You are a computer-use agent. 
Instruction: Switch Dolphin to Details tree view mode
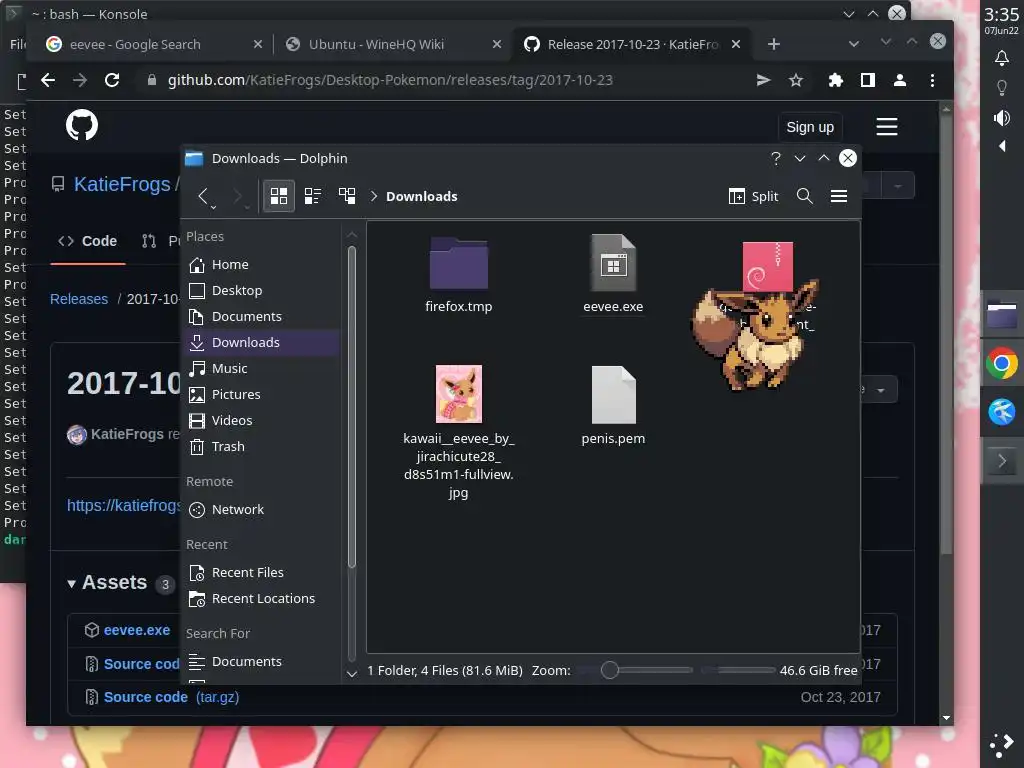pyautogui.click(x=347, y=196)
